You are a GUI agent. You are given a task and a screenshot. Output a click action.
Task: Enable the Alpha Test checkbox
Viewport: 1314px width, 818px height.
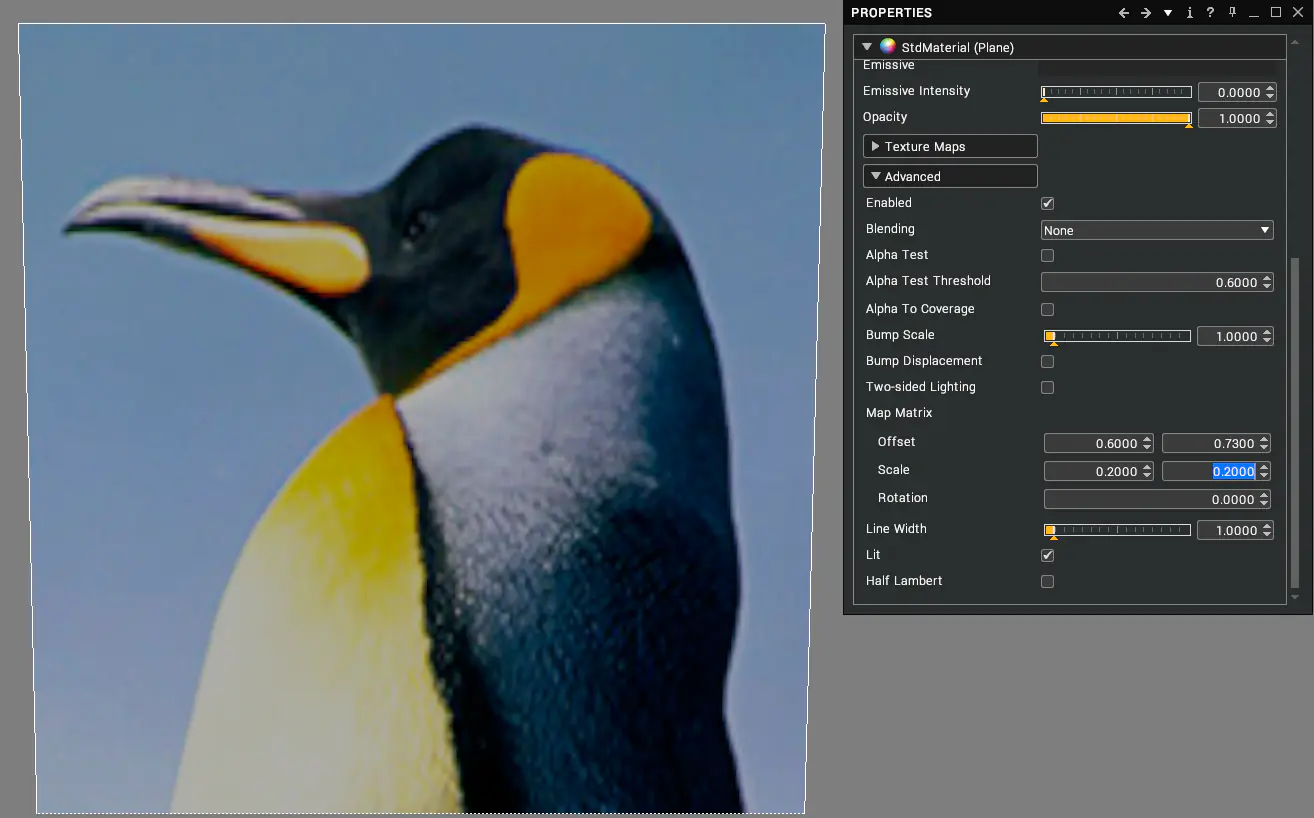1047,255
